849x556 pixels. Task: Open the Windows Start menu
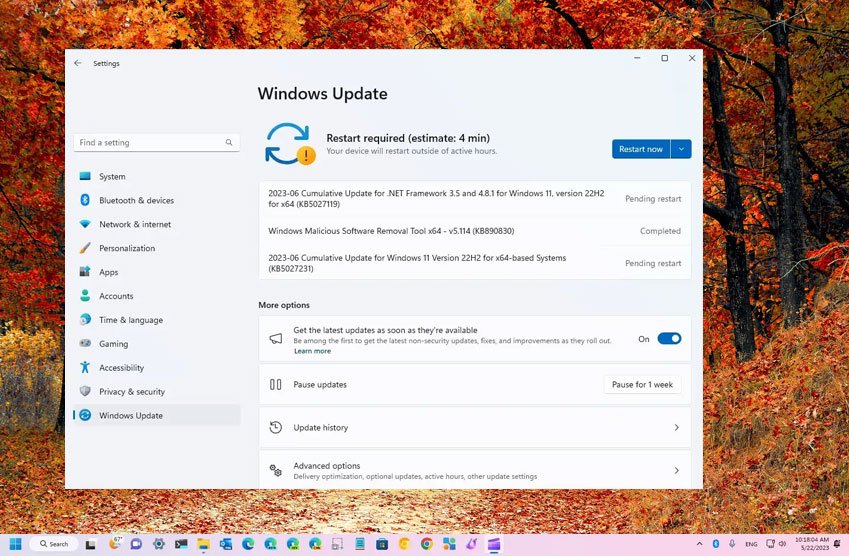(x=16, y=544)
